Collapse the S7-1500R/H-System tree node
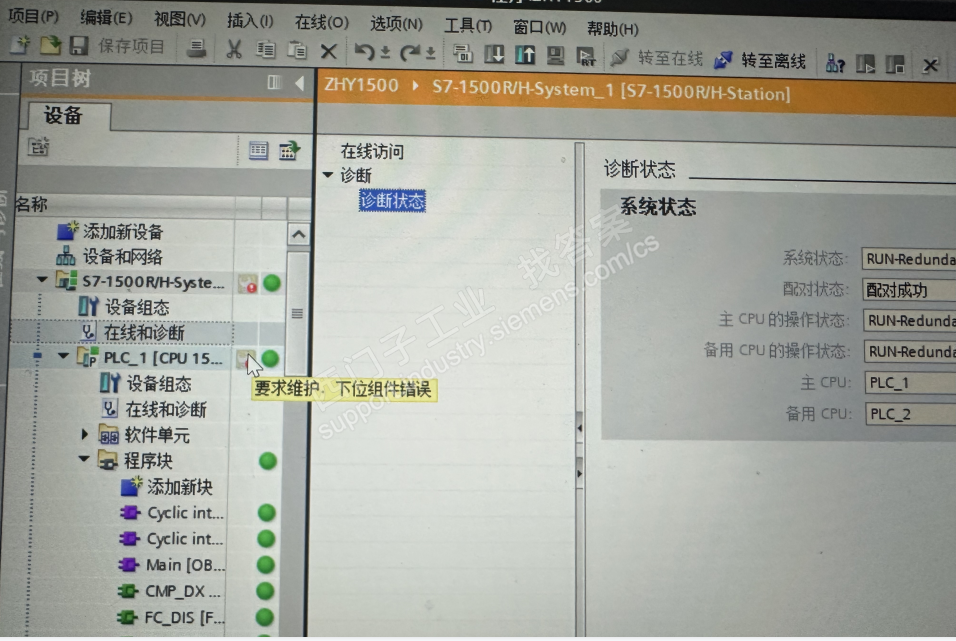The height and width of the screenshot is (641, 956). (42, 280)
